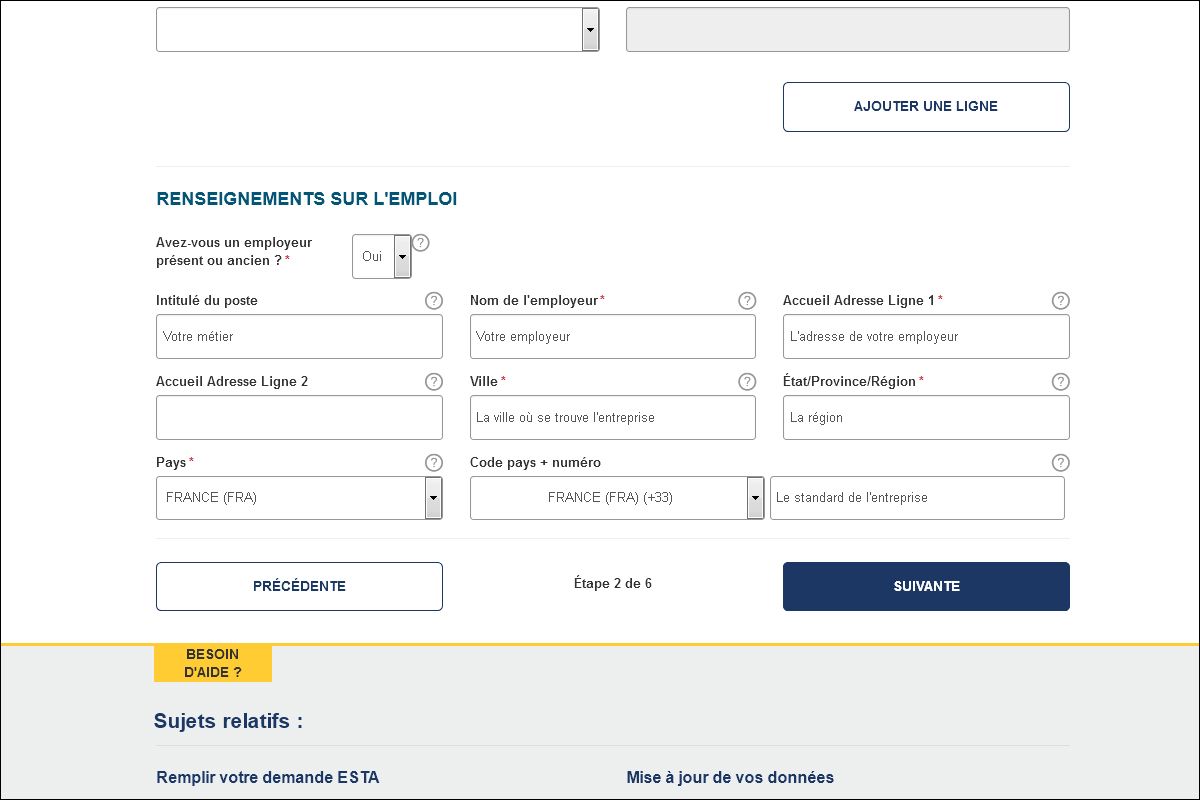Click help icon for Pays field
This screenshot has width=1200, height=800.
(x=434, y=463)
